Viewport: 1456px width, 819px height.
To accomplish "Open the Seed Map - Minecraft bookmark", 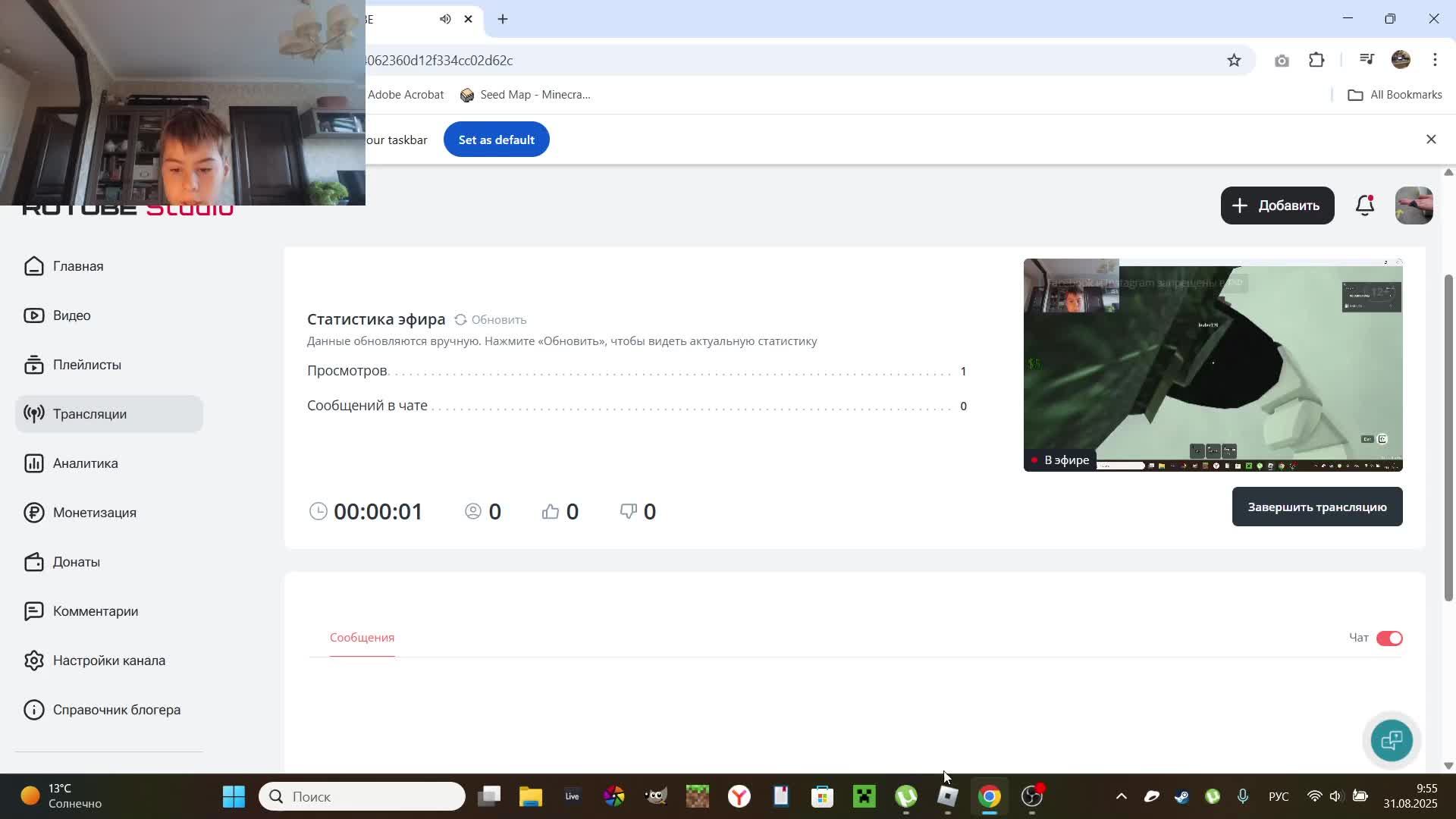I will (526, 95).
